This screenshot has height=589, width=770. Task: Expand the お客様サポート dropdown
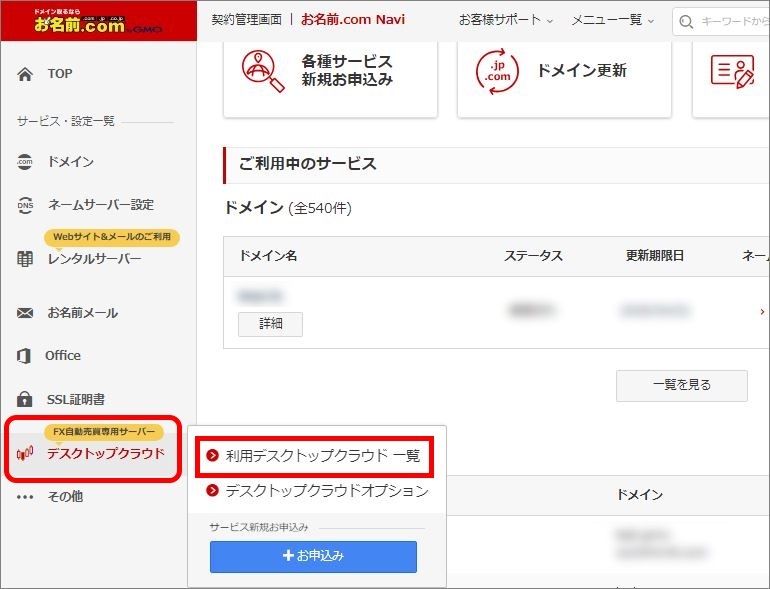pyautogui.click(x=506, y=20)
